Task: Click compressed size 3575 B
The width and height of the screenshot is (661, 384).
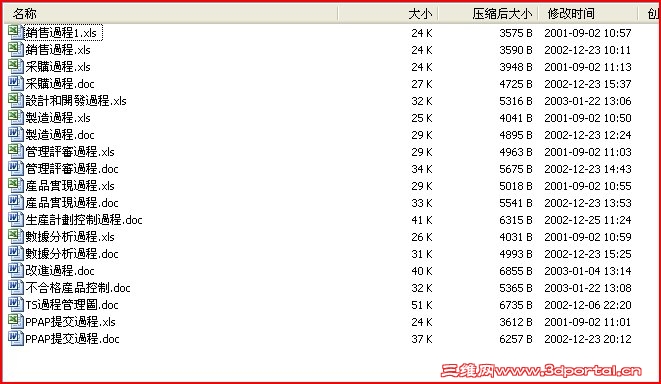Action: [516, 33]
